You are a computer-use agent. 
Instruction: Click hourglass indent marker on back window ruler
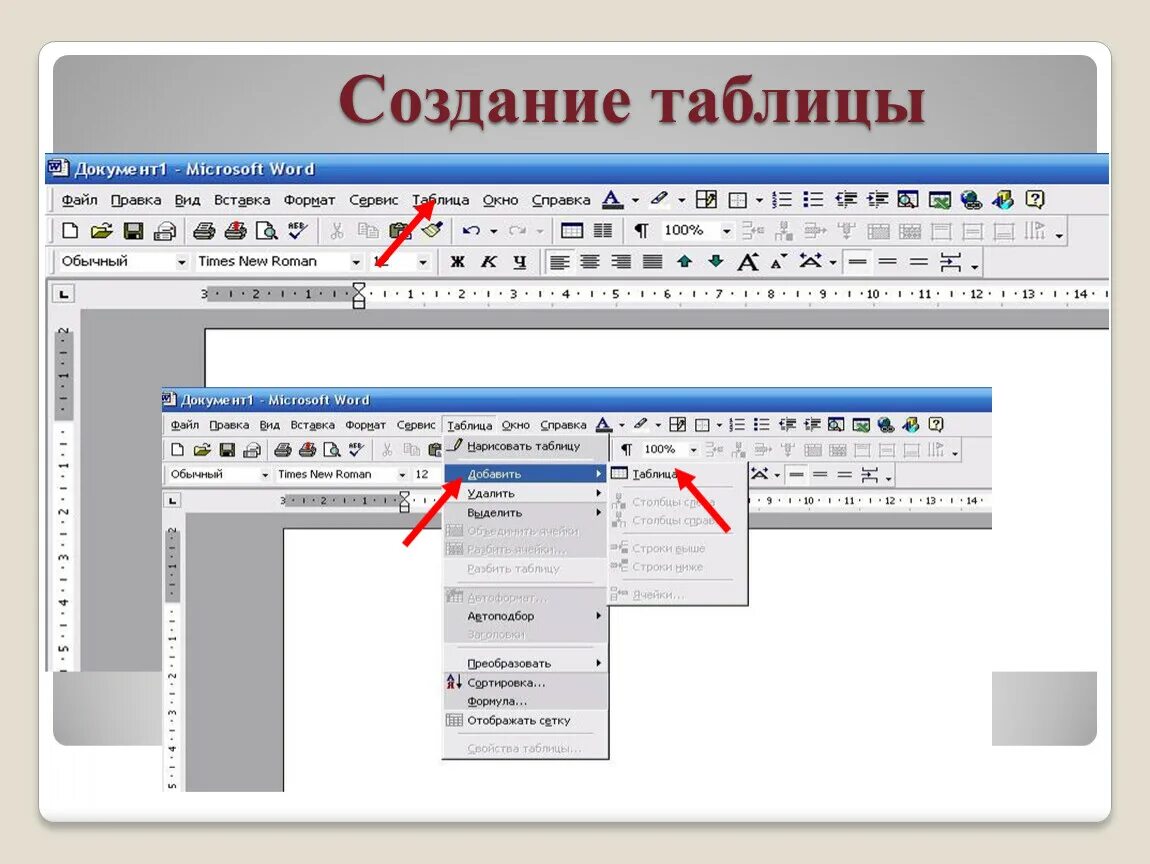[x=359, y=295]
